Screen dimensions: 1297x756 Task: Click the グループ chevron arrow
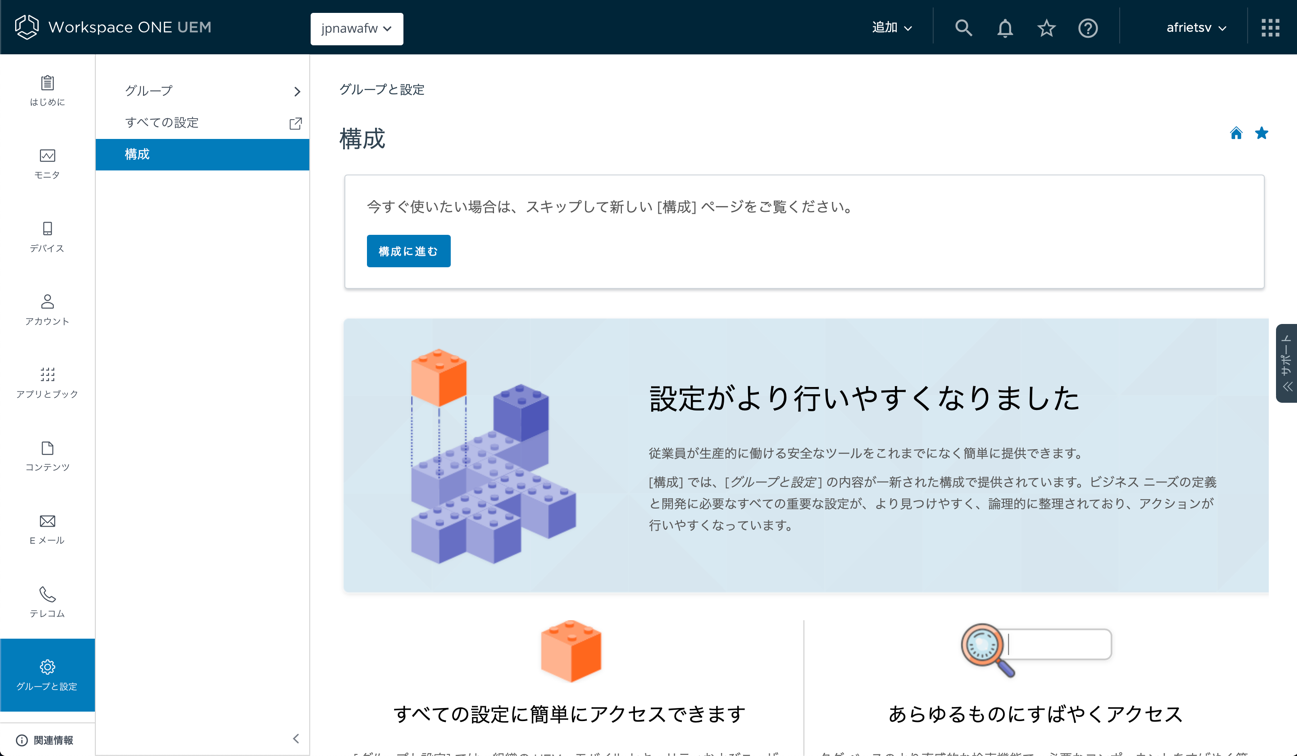click(297, 91)
